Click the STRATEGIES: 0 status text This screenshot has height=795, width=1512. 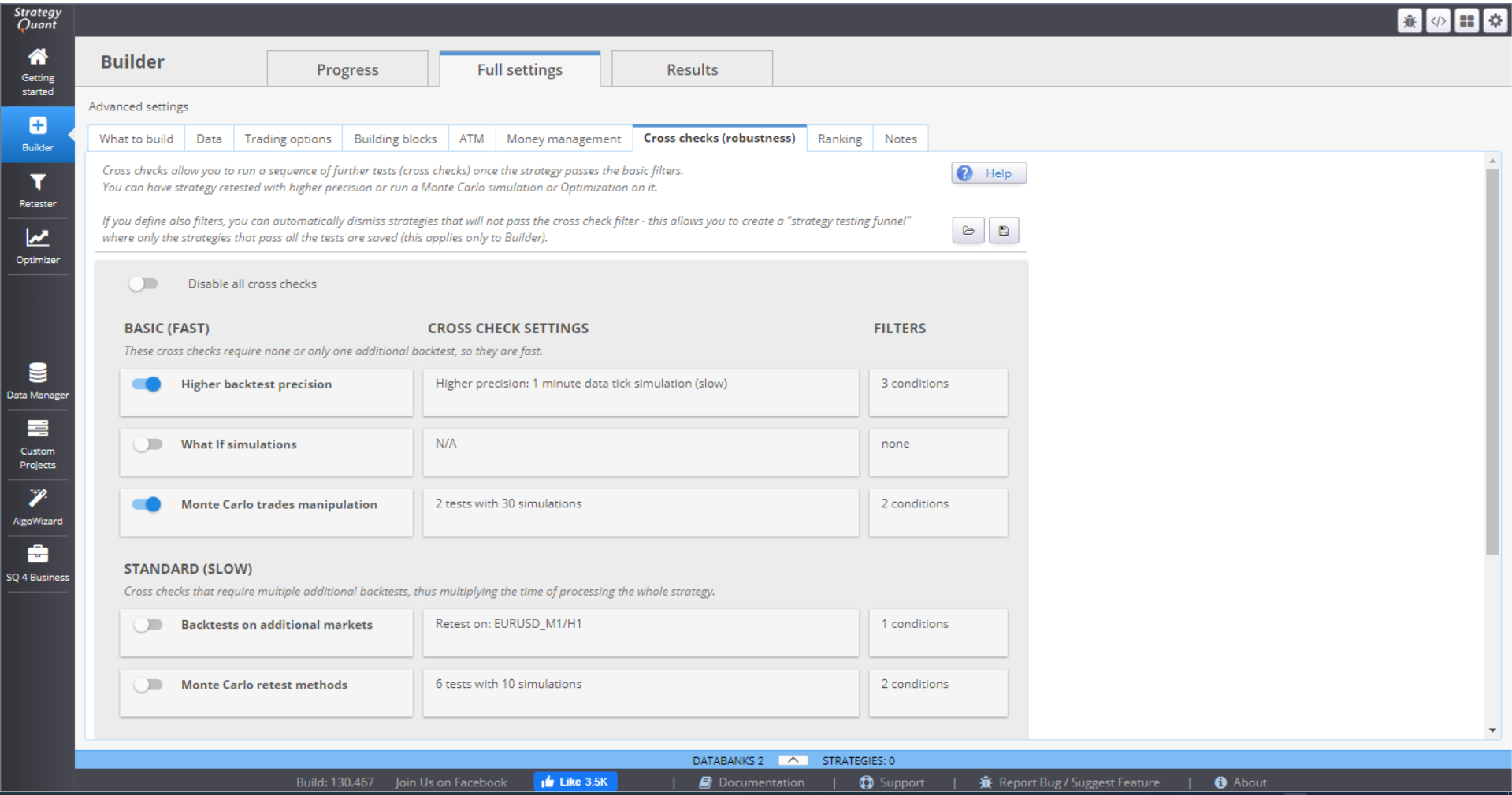coord(859,760)
